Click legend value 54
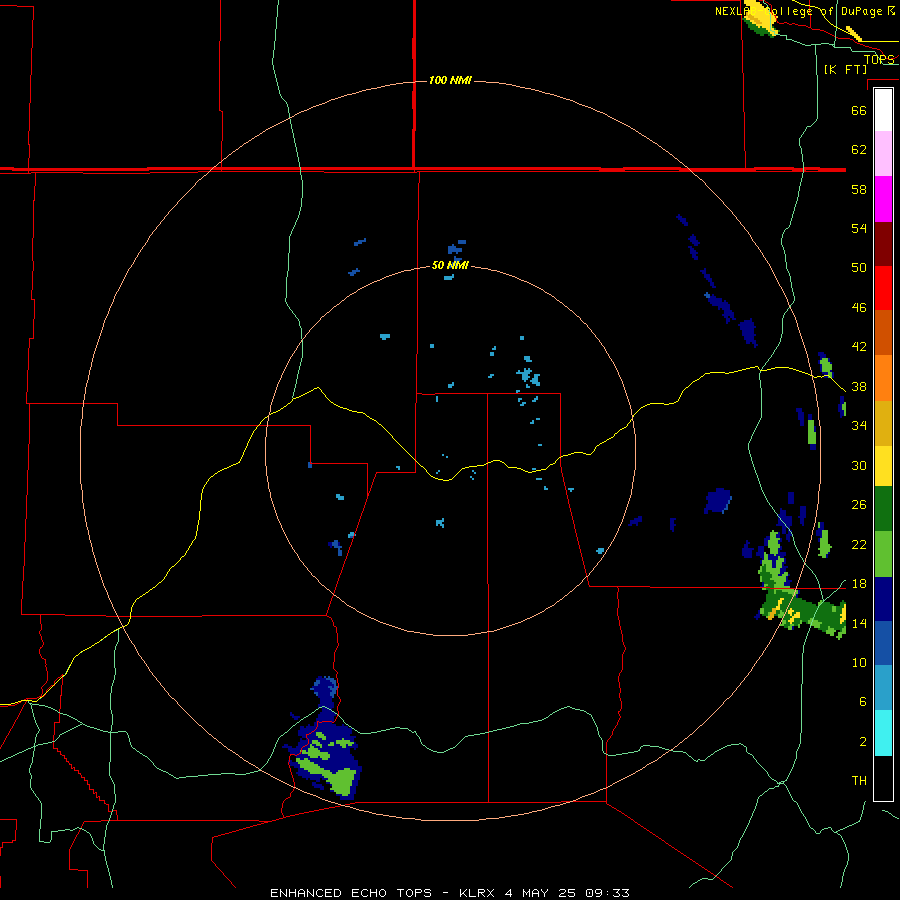Screen dimensions: 900x900 coord(859,228)
